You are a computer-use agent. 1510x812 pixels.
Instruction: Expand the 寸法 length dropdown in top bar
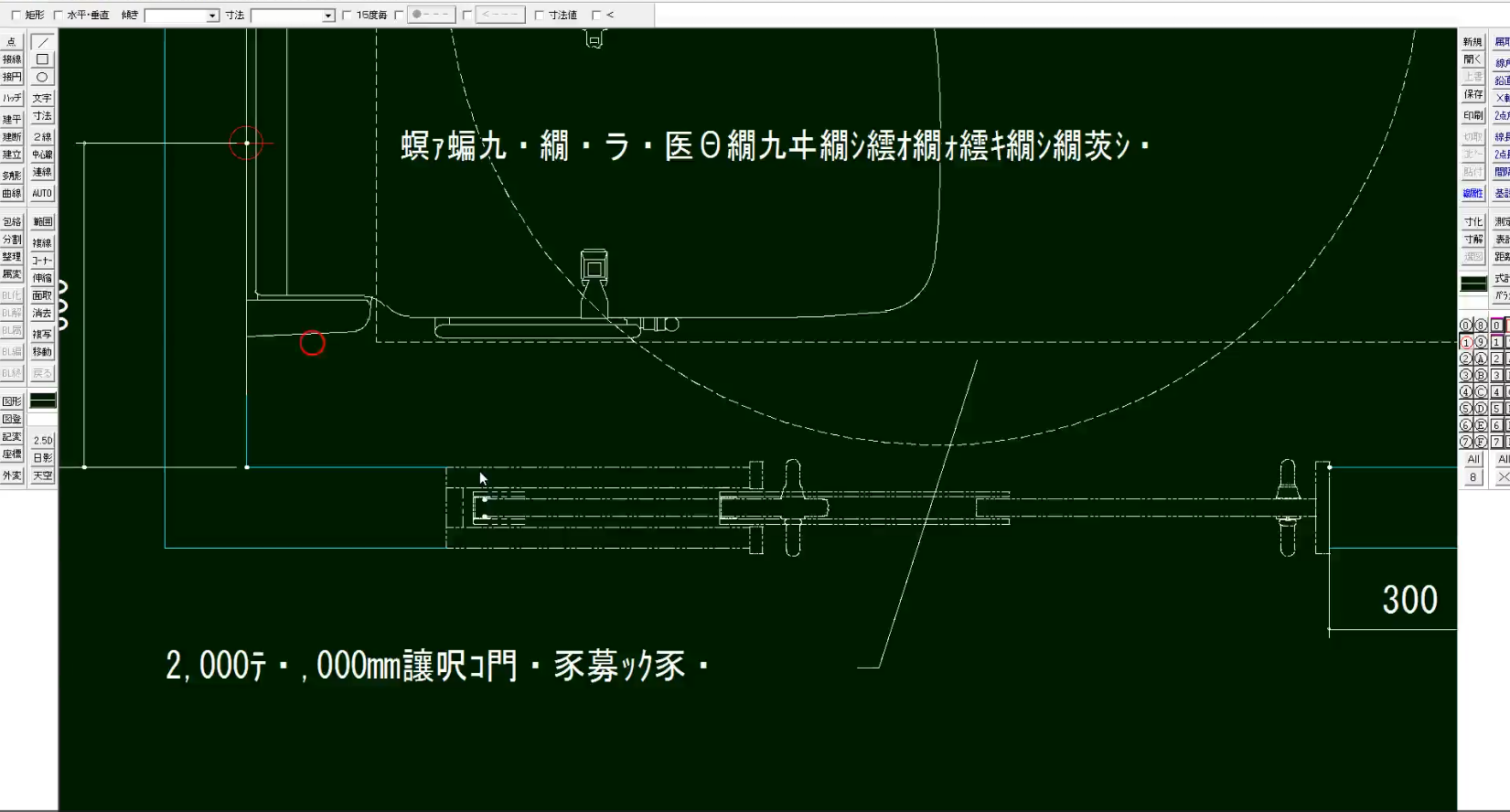[328, 16]
